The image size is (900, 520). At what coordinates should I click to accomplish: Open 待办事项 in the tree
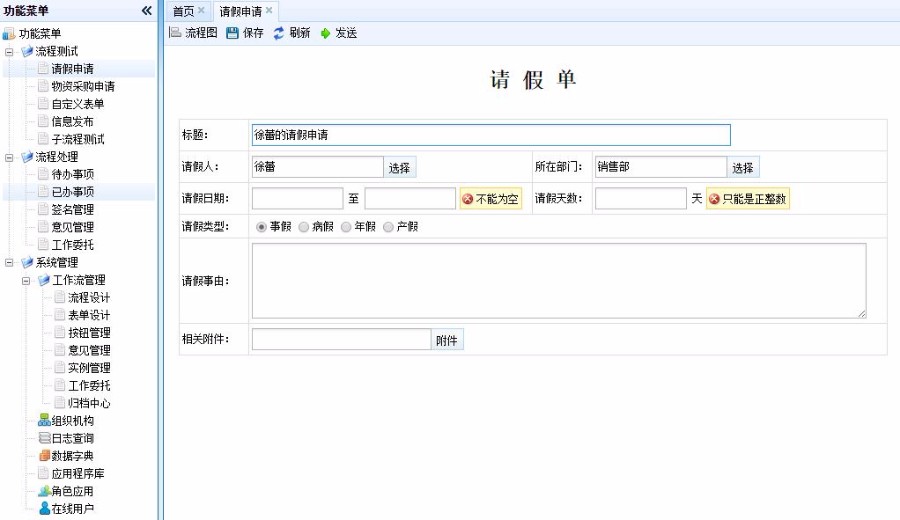[x=72, y=174]
